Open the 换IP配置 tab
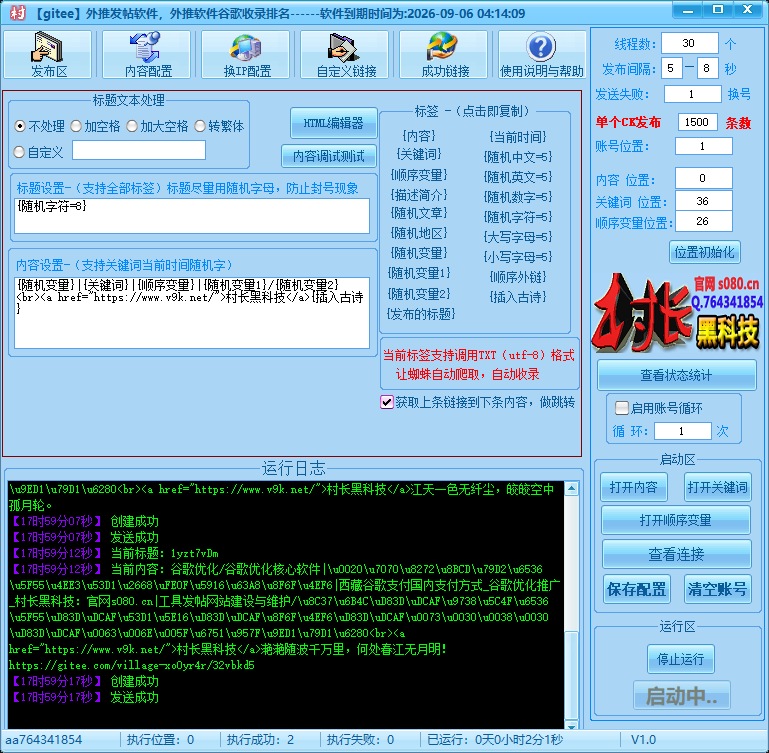This screenshot has width=769, height=753. coord(246,54)
